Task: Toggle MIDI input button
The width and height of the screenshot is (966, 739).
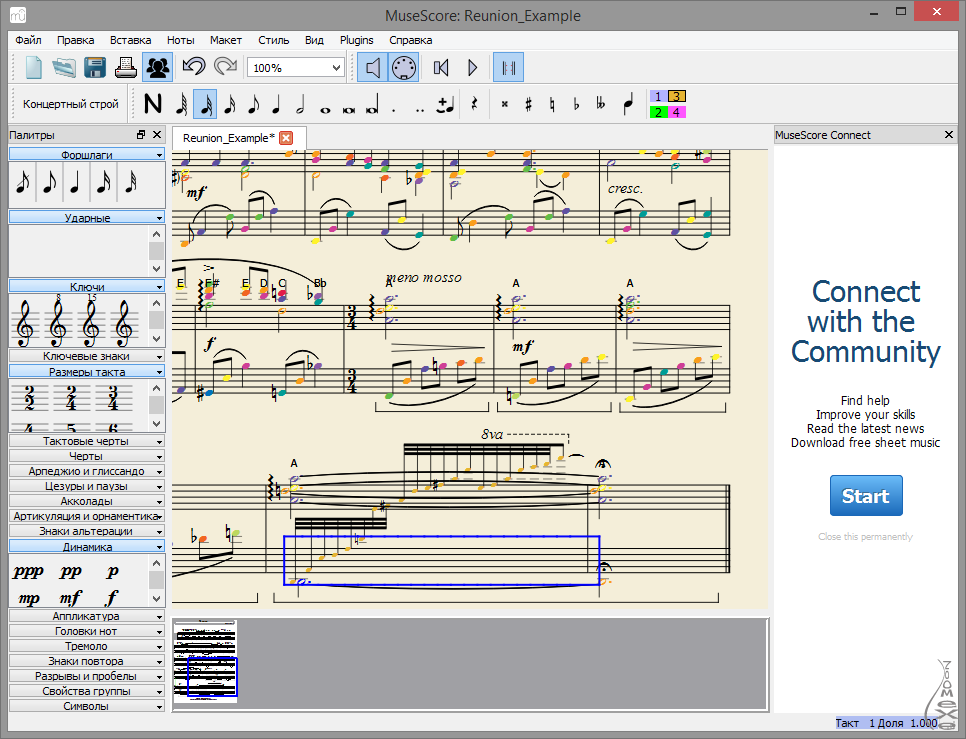Action: (404, 67)
